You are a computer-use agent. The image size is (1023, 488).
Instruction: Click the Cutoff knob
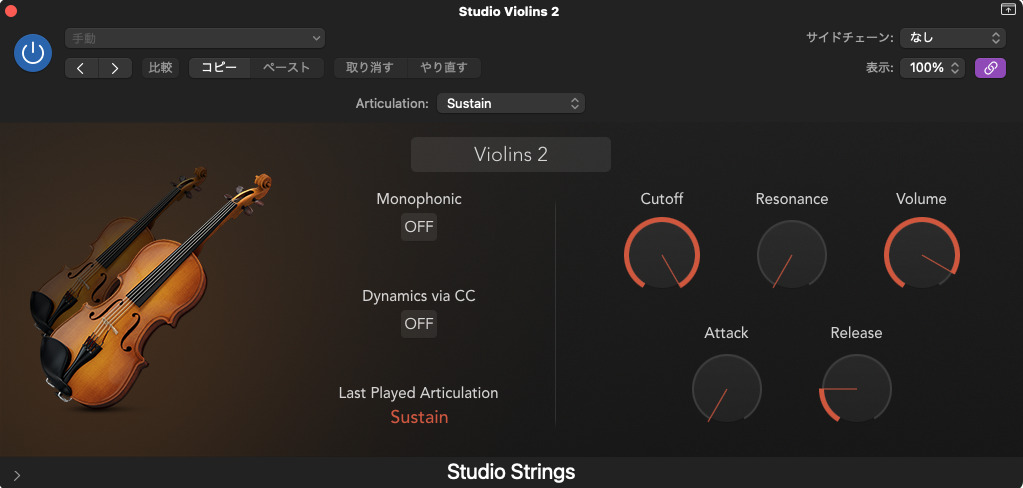(x=662, y=254)
